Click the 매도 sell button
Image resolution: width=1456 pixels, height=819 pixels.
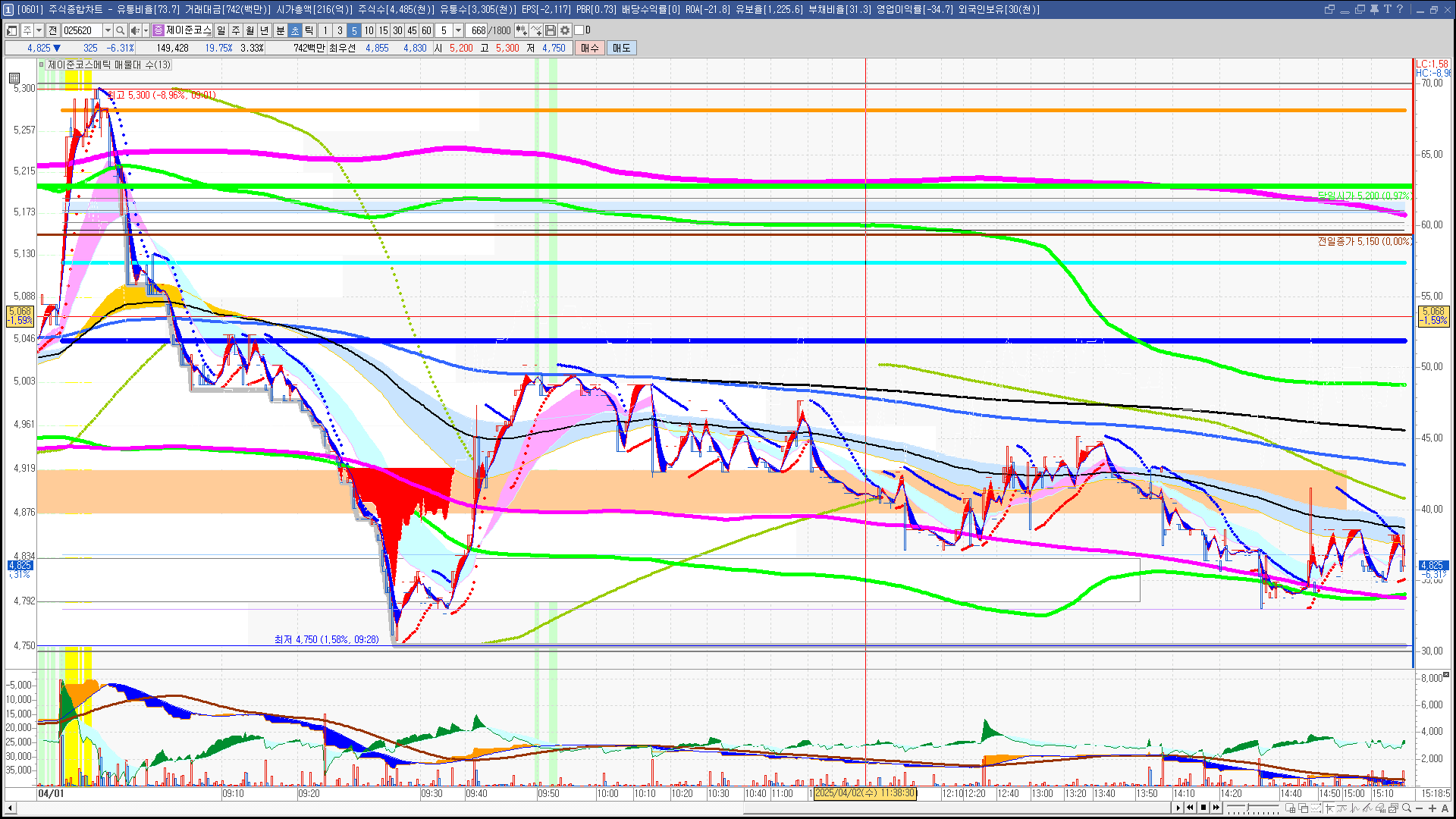point(622,48)
